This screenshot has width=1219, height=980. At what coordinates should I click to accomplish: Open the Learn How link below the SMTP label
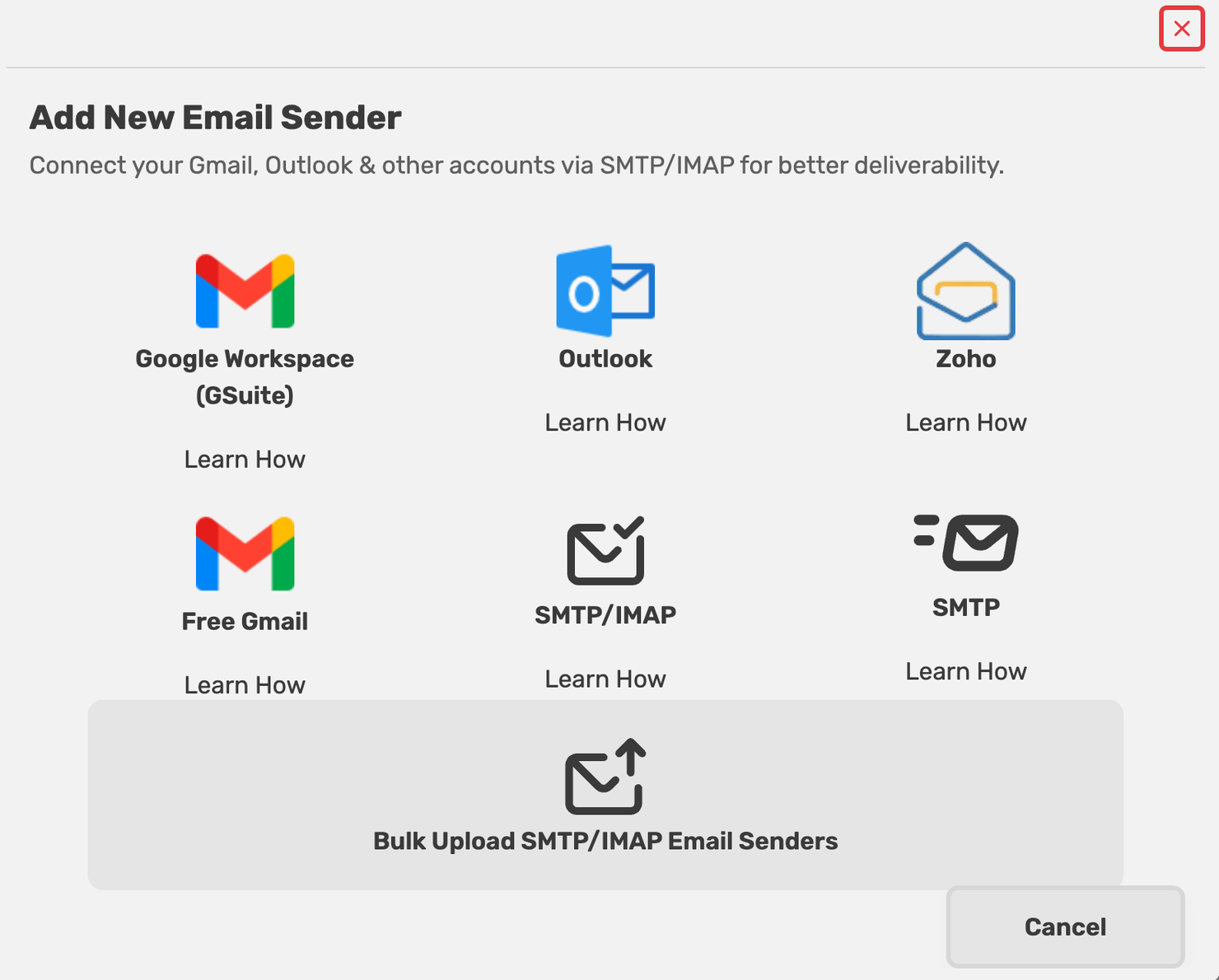pos(966,672)
